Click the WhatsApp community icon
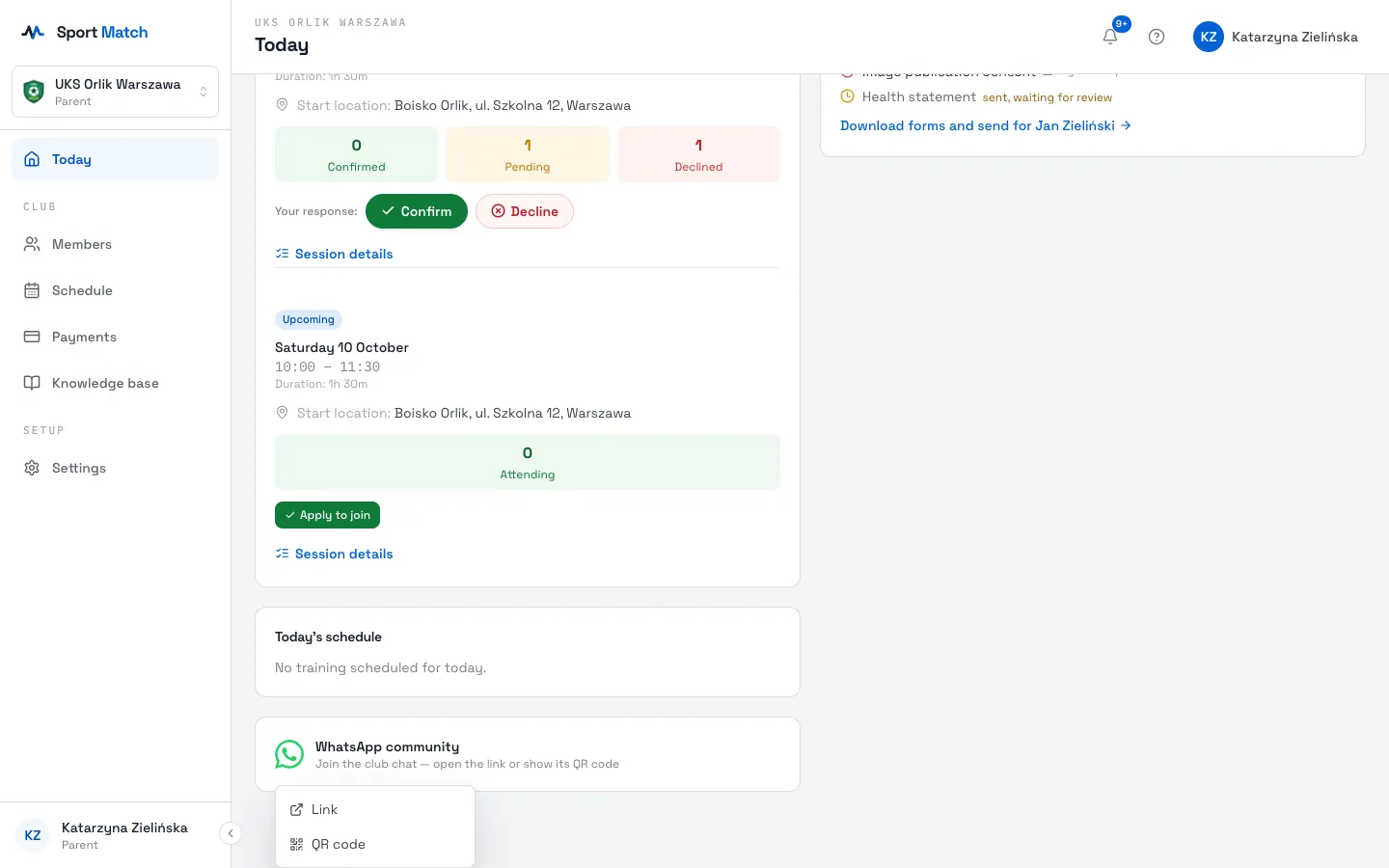1389x868 pixels. pyautogui.click(x=289, y=754)
